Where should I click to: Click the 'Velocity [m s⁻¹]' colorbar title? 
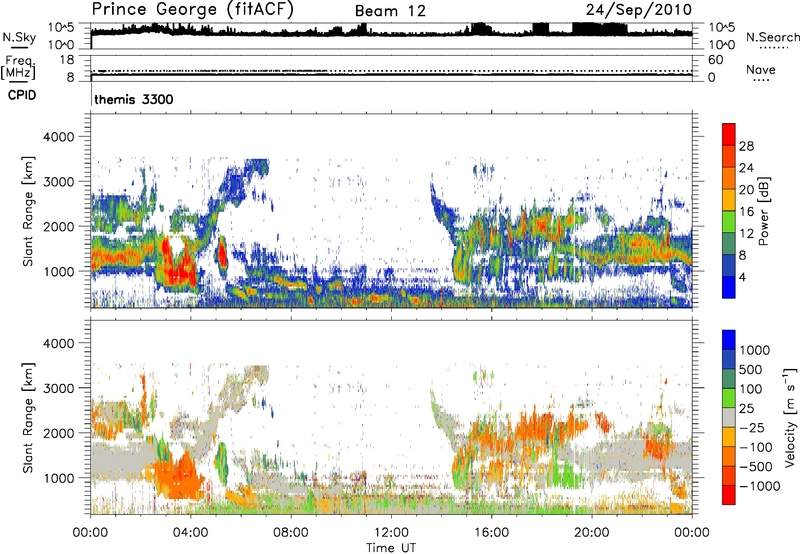click(790, 417)
